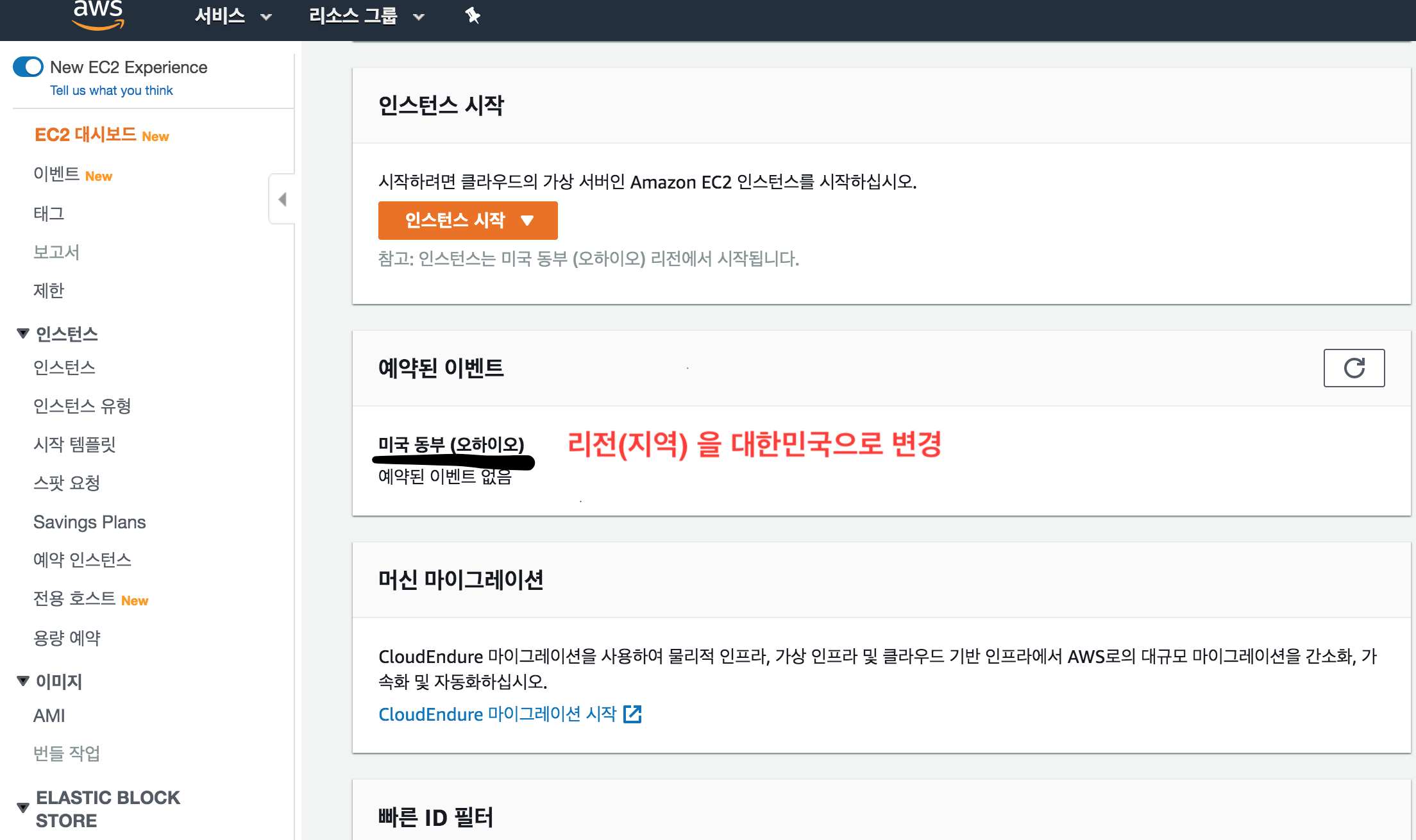Open Savings Plans in the sidebar

(90, 522)
